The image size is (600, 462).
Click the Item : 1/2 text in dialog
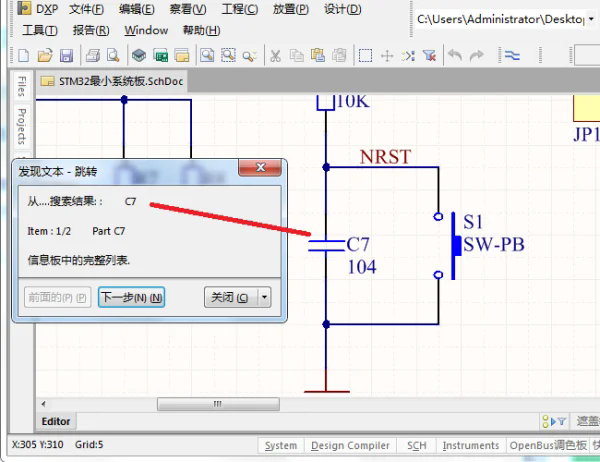[x=49, y=231]
